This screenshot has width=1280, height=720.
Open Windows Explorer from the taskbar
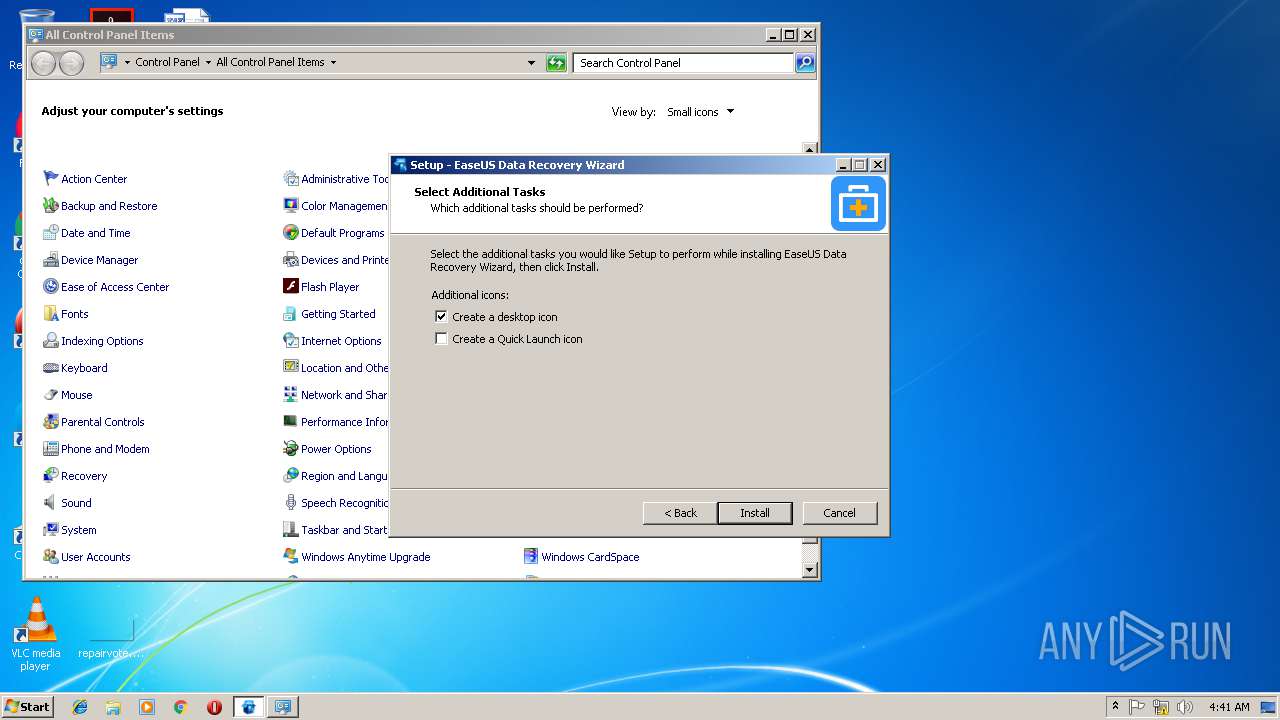[x=113, y=707]
